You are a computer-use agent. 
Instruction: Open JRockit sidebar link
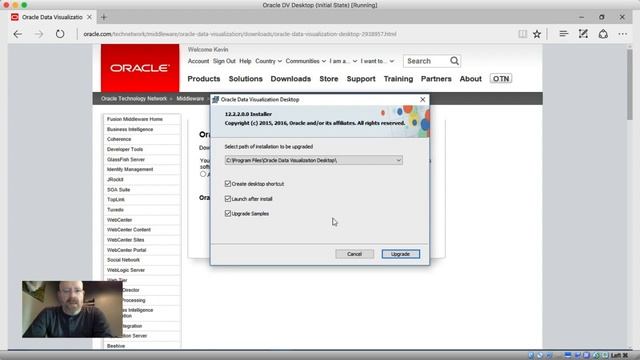pyautogui.click(x=115, y=180)
